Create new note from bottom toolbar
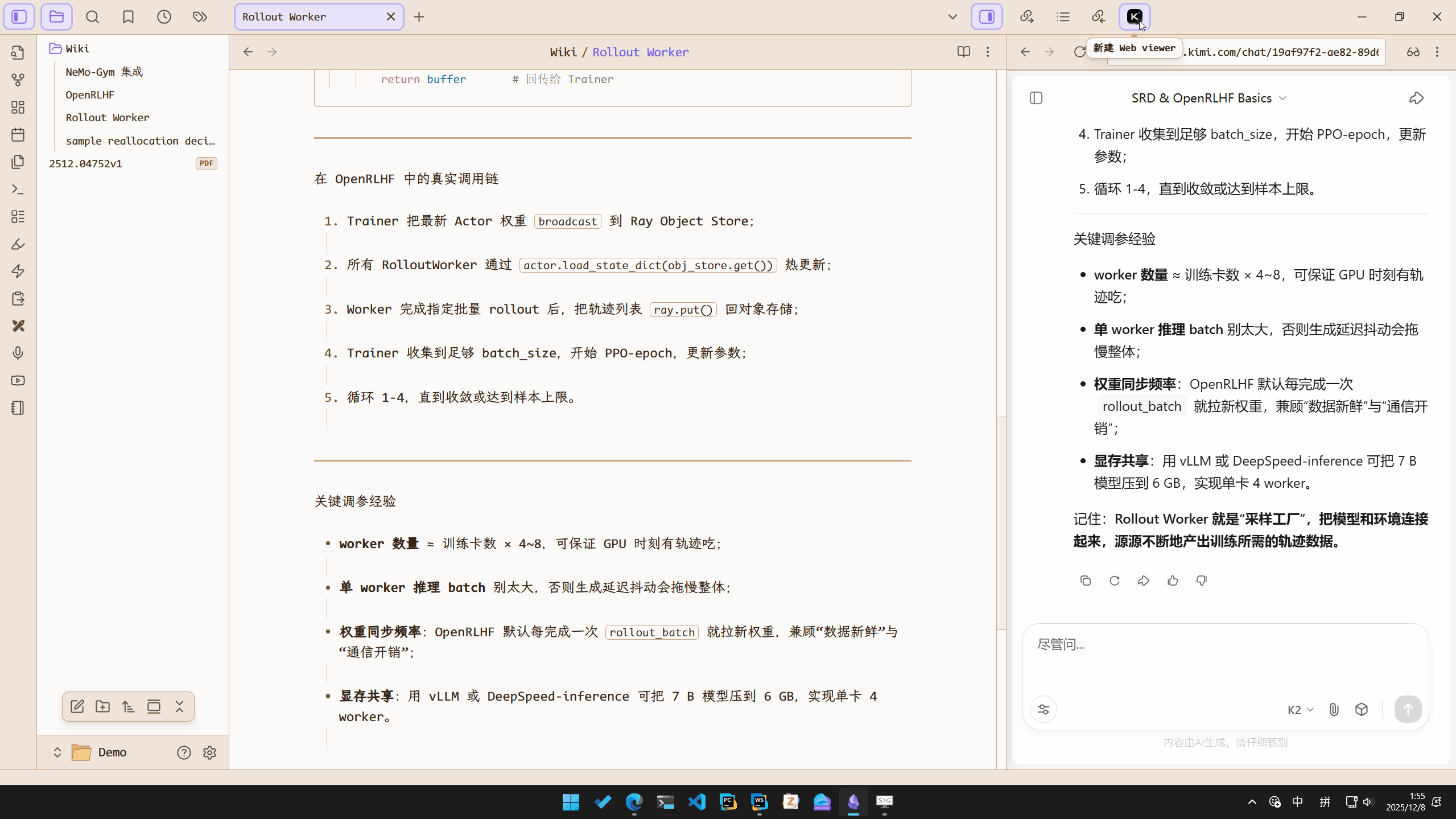This screenshot has width=1456, height=819. [77, 707]
